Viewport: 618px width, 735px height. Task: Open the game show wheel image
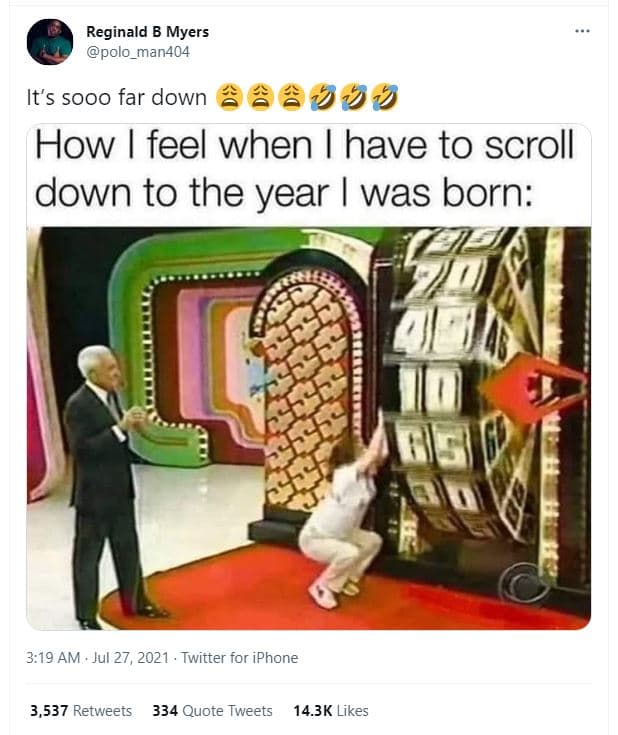tap(309, 428)
